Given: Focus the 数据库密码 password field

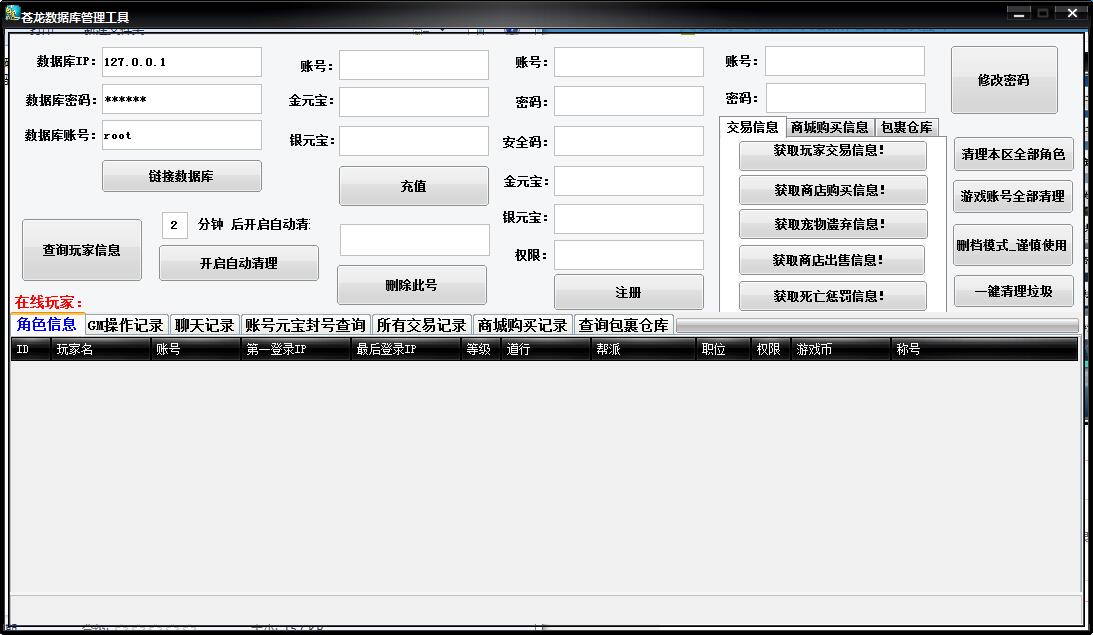Looking at the screenshot, I should coord(181,99).
